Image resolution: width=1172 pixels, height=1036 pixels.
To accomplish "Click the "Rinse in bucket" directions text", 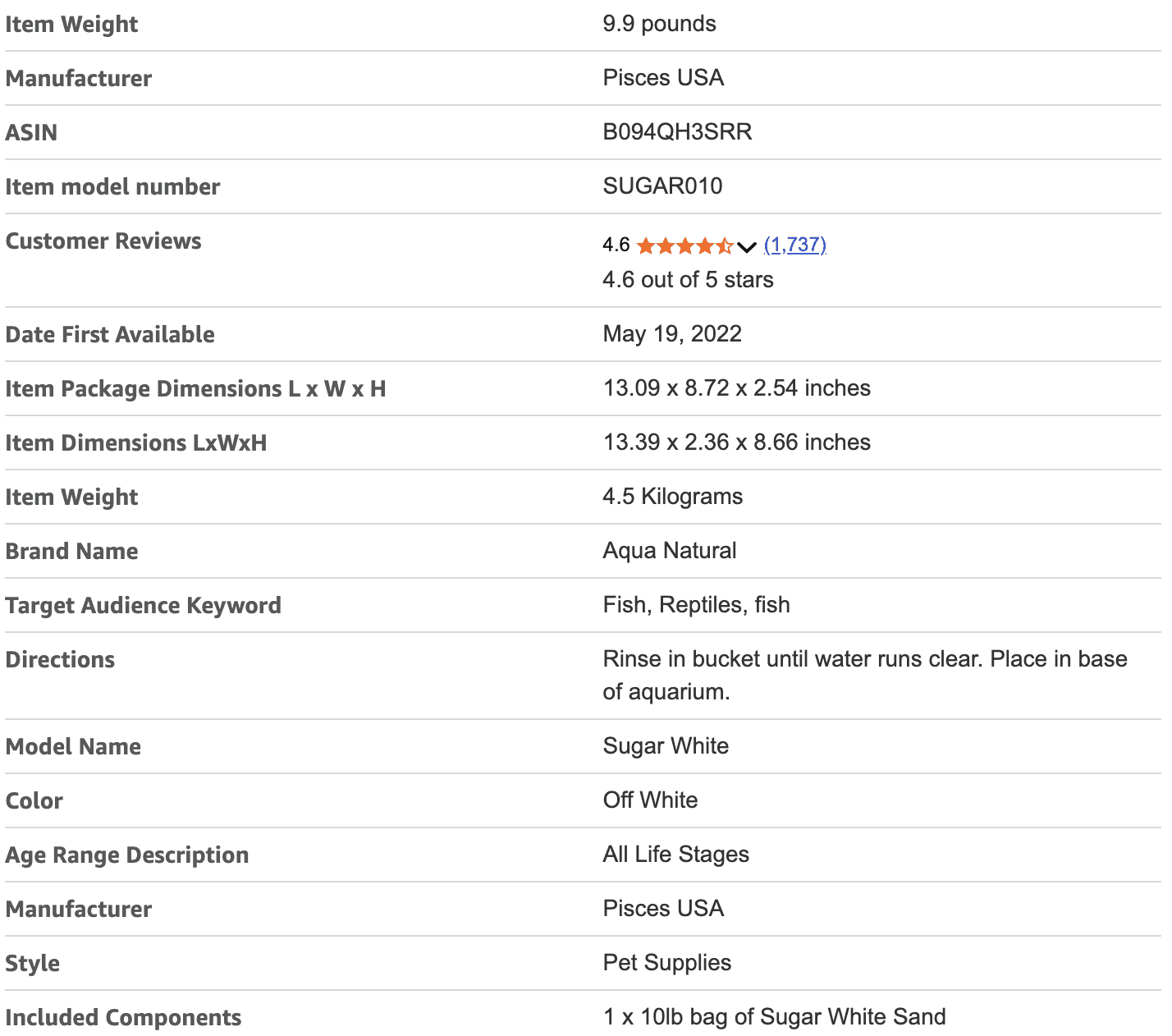I will pos(864,660).
